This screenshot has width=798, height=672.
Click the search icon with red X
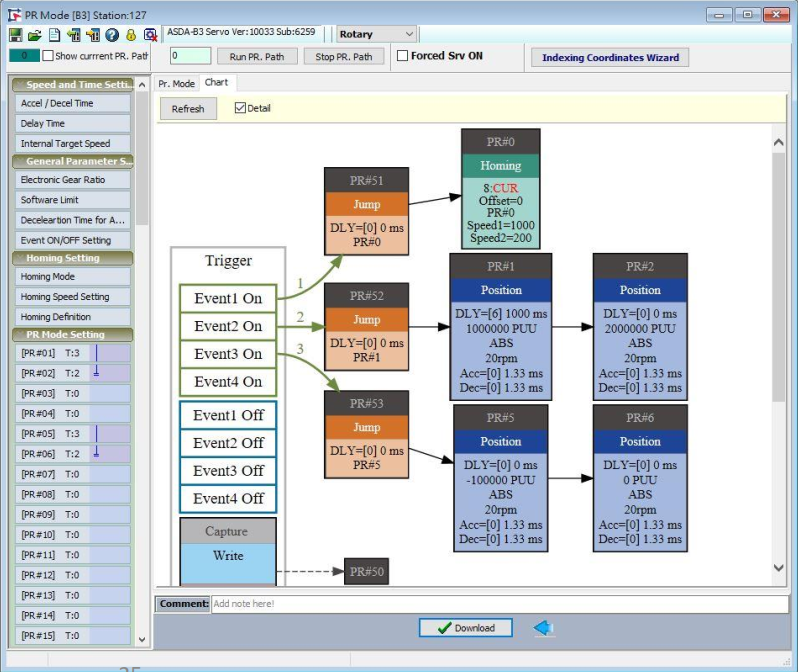pyautogui.click(x=150, y=35)
